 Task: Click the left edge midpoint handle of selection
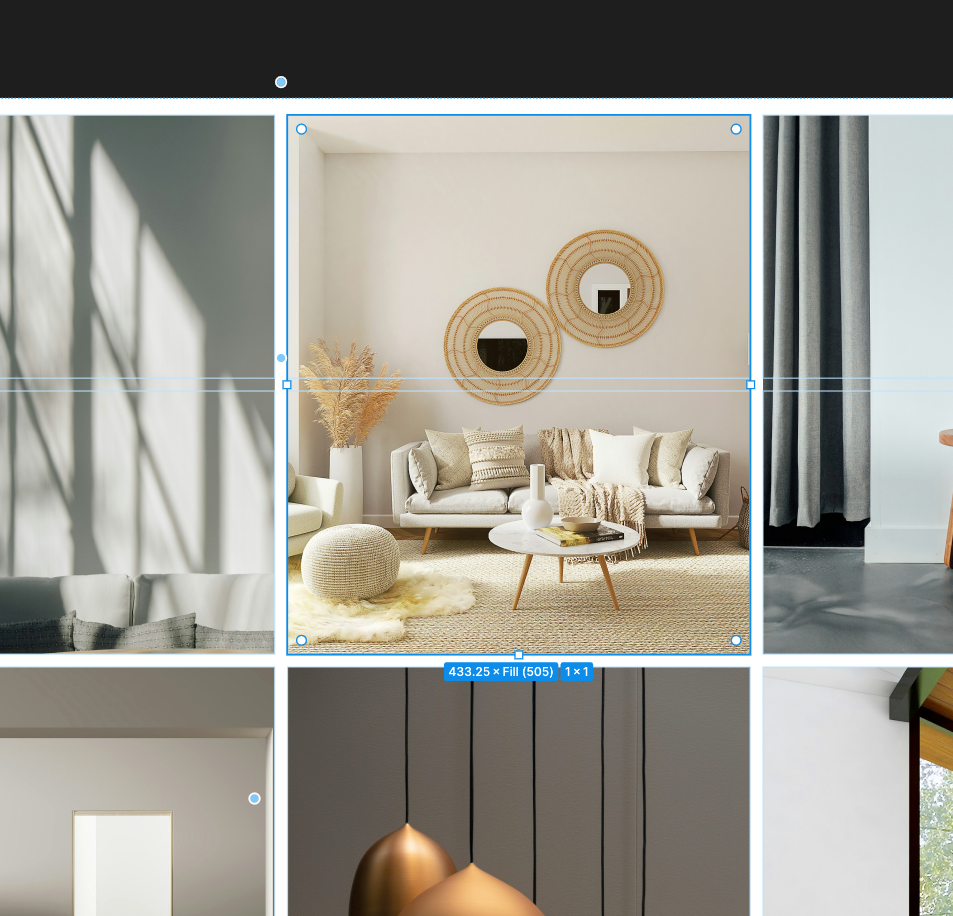tap(287, 385)
